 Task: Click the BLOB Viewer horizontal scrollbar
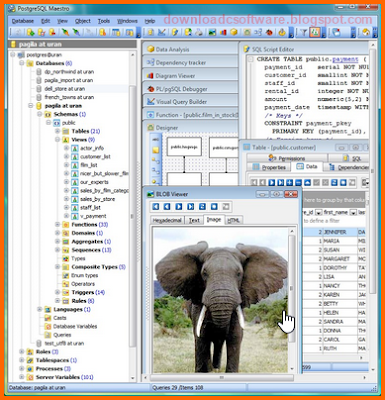(221, 377)
